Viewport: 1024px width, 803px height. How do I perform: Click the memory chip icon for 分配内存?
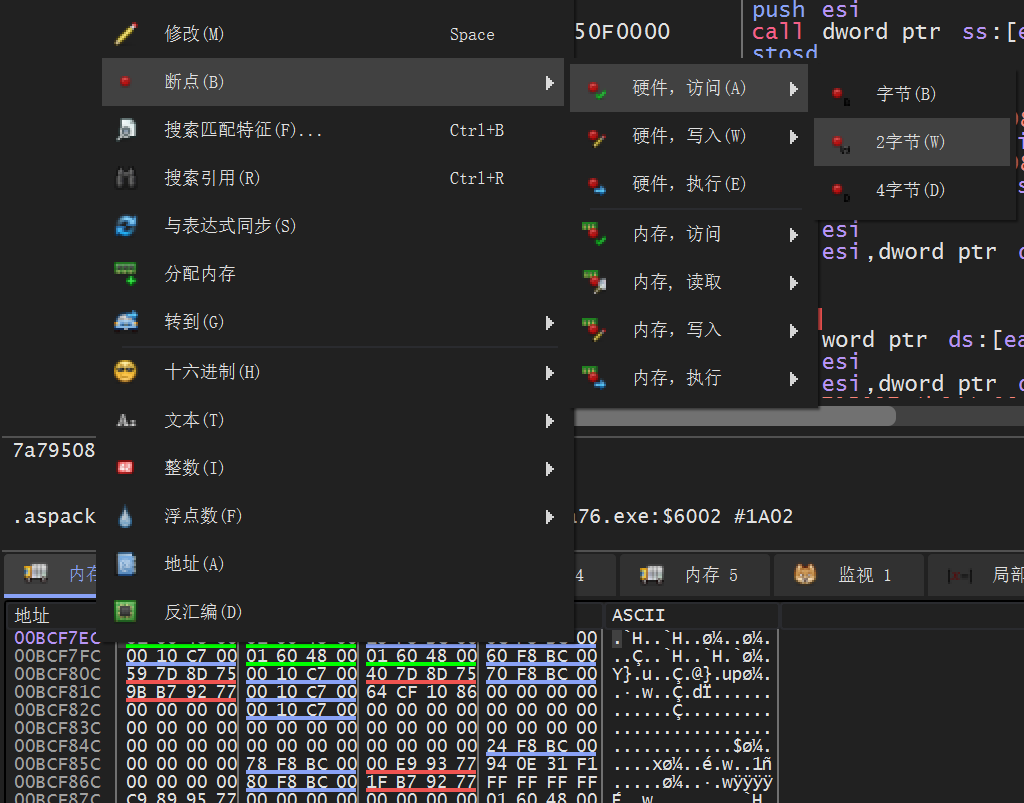coord(126,274)
